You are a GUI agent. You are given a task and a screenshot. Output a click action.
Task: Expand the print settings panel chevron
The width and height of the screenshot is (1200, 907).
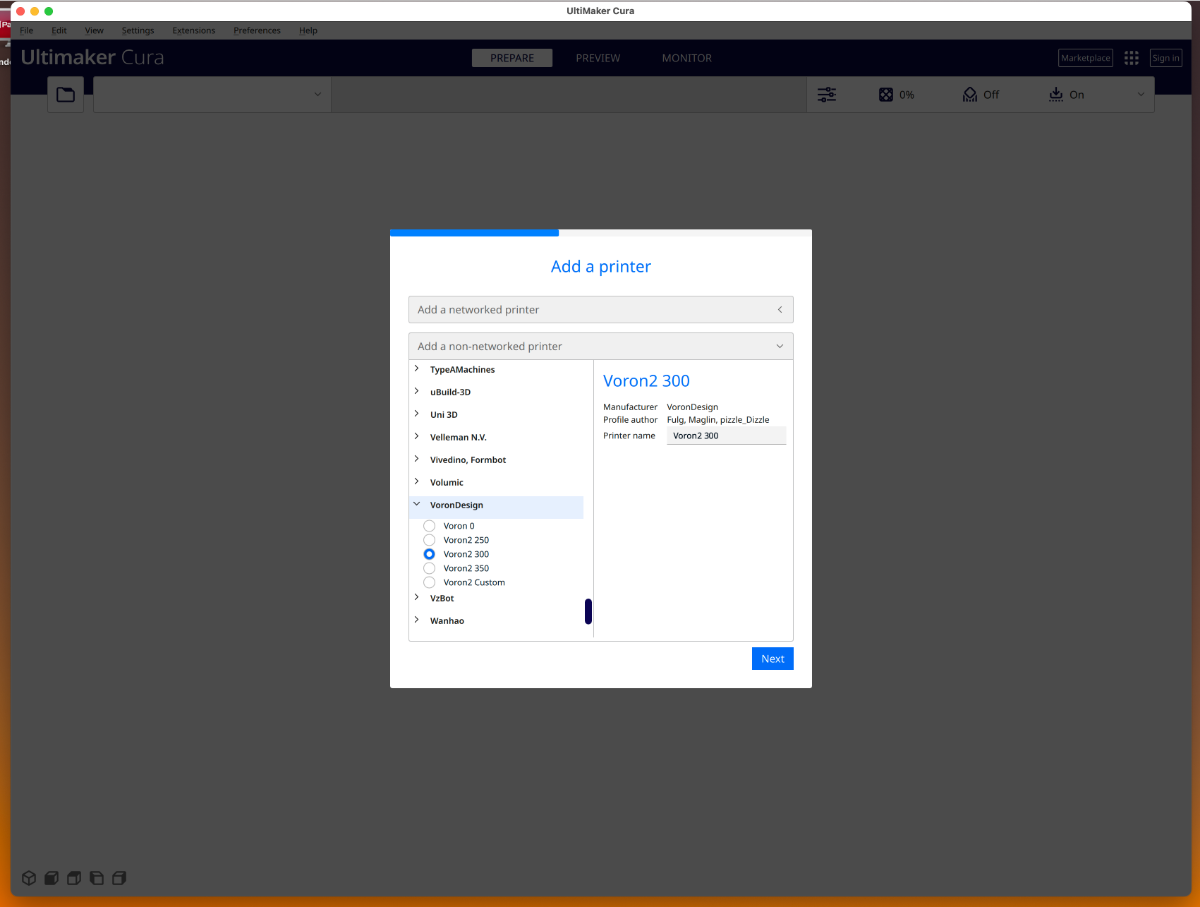(1141, 95)
